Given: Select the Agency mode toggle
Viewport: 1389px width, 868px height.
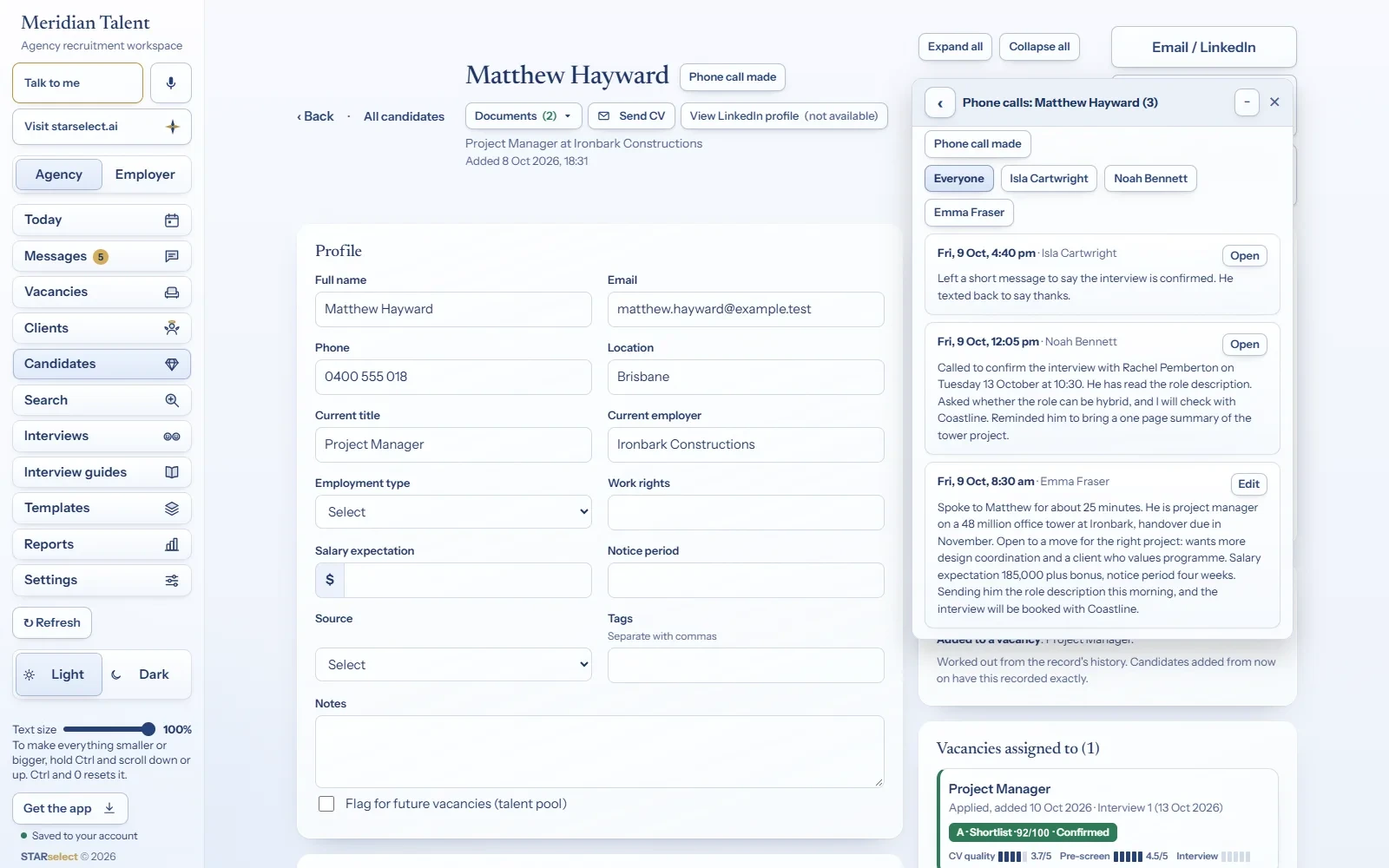Looking at the screenshot, I should click(x=59, y=174).
